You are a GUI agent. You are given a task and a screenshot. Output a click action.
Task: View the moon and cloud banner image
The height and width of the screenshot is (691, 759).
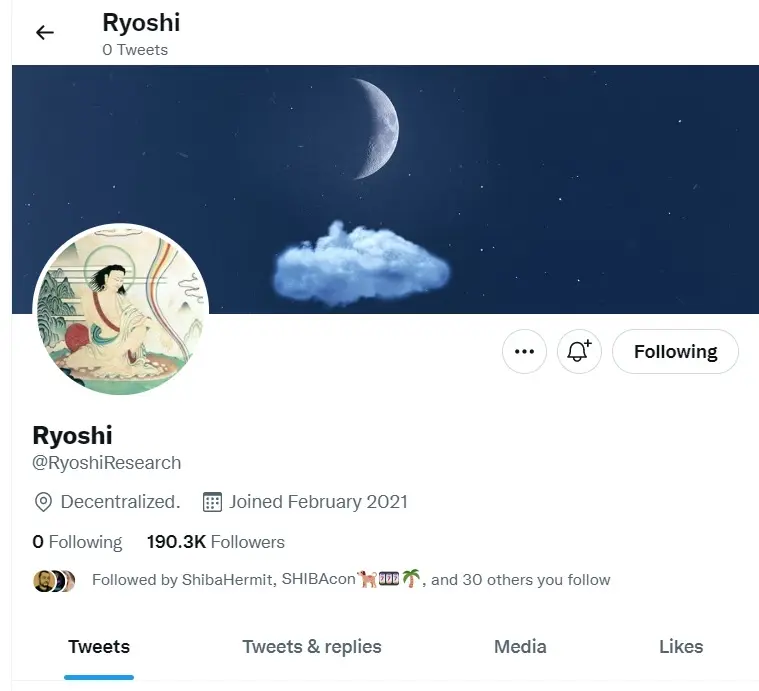385,189
